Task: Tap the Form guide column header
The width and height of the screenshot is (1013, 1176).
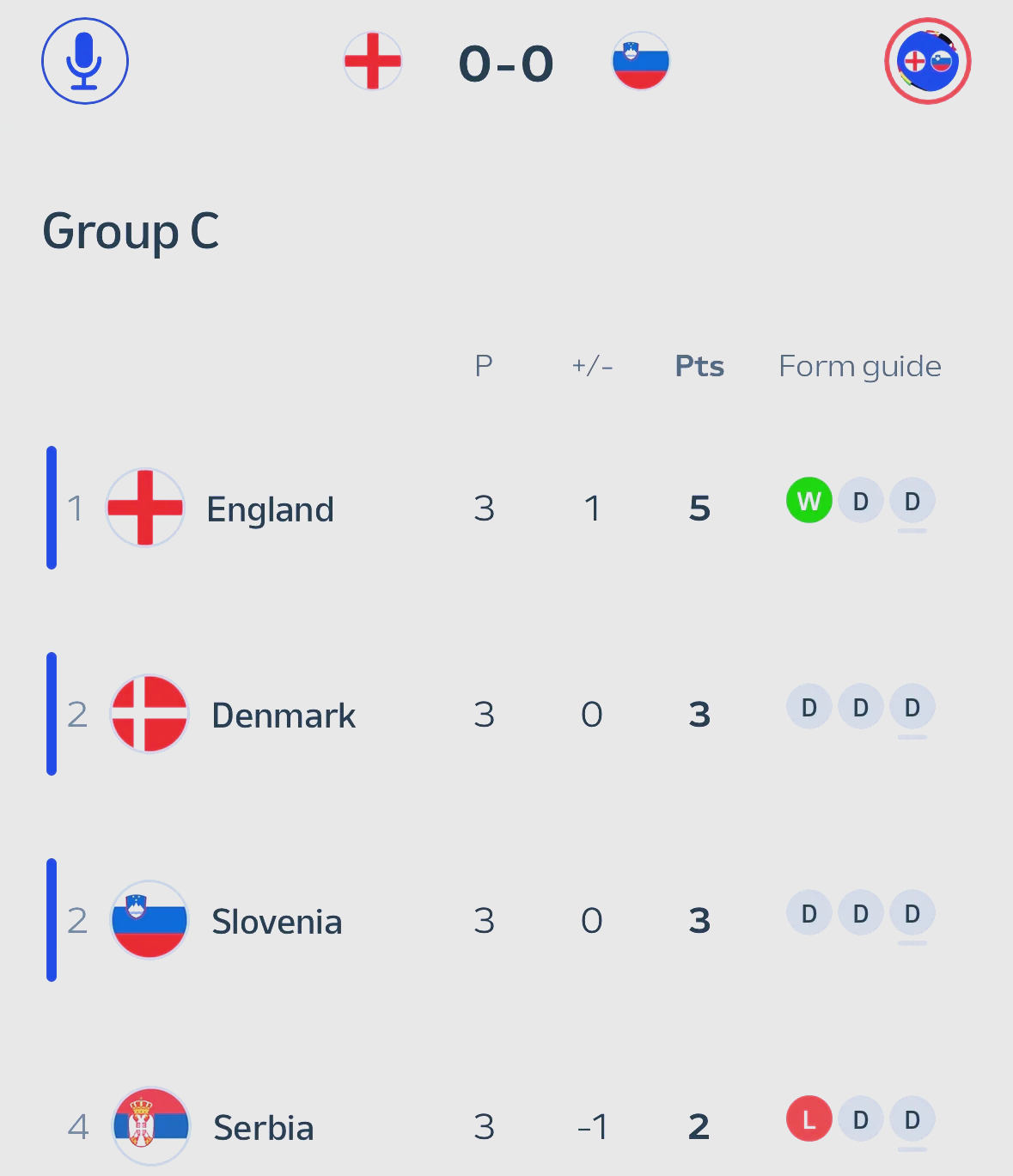Action: [x=860, y=366]
